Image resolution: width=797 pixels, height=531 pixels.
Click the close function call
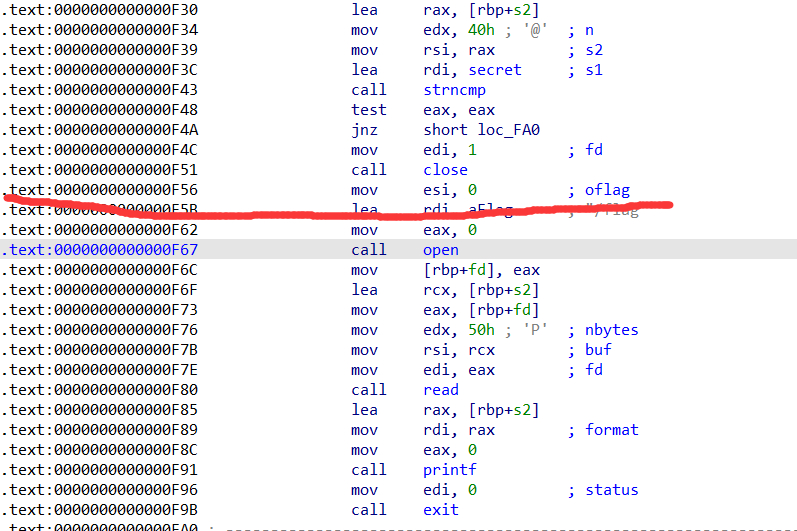coord(445,170)
